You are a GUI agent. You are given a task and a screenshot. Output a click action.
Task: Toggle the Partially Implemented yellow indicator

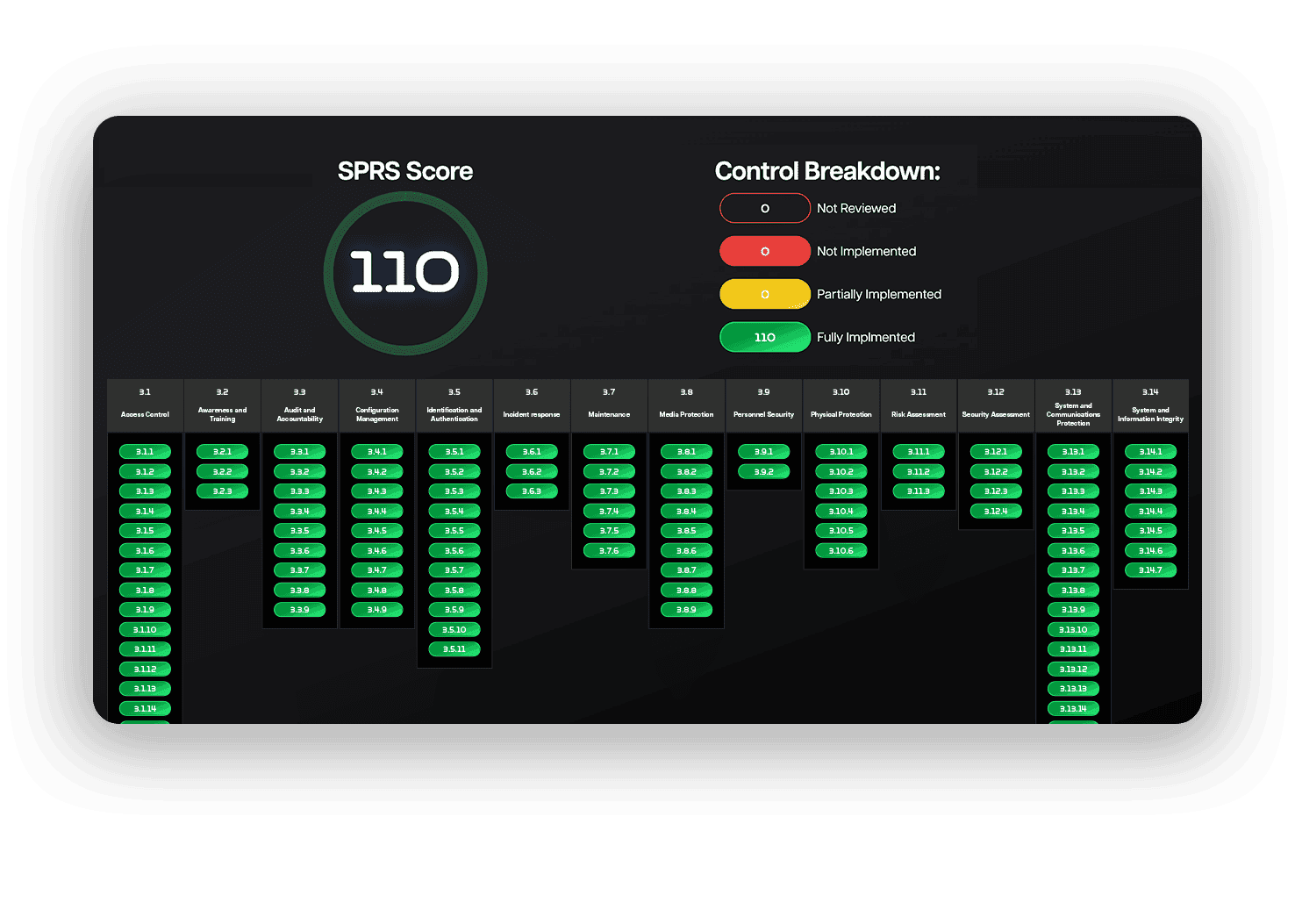coord(764,294)
